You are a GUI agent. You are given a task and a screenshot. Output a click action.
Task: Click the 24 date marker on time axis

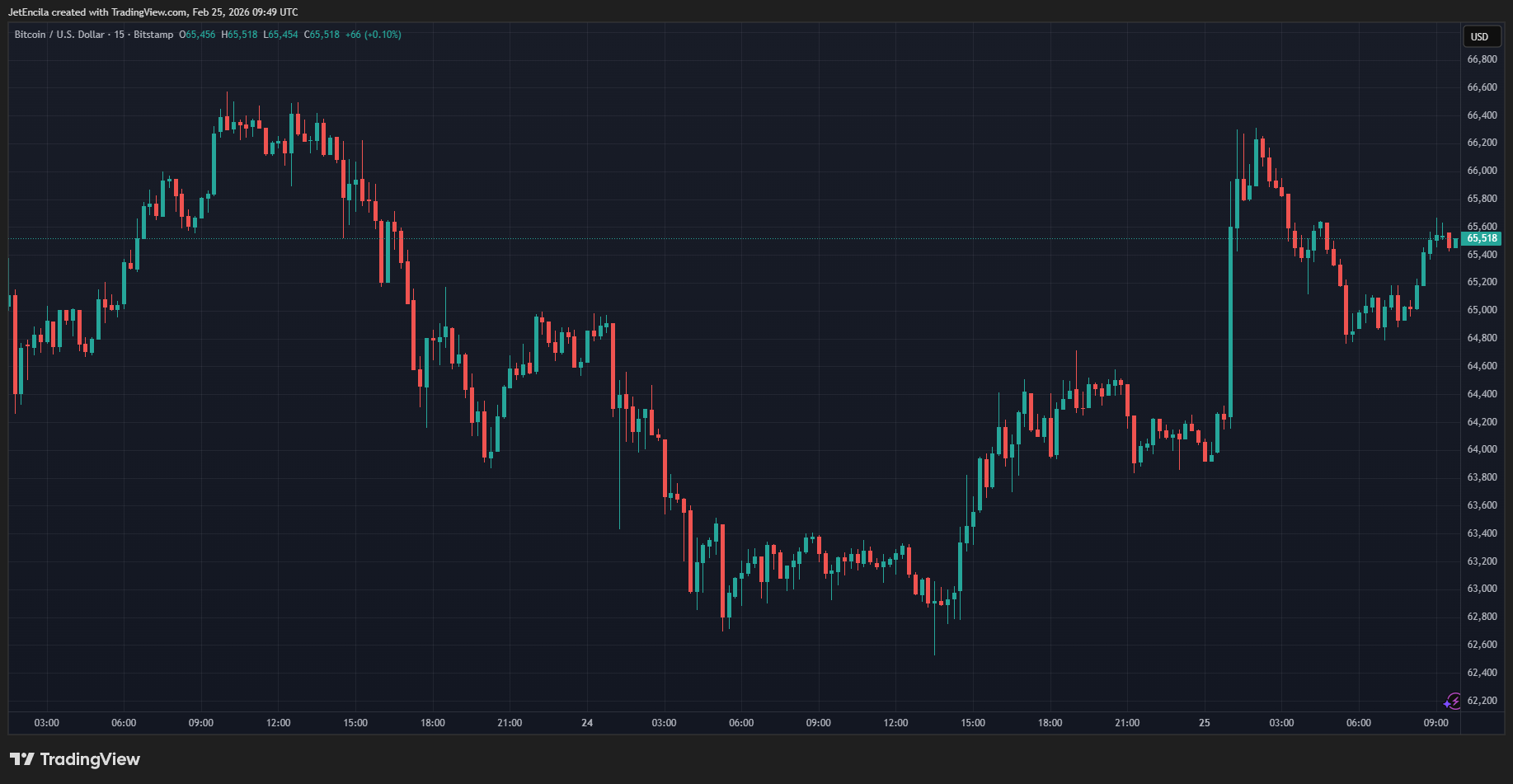[587, 723]
